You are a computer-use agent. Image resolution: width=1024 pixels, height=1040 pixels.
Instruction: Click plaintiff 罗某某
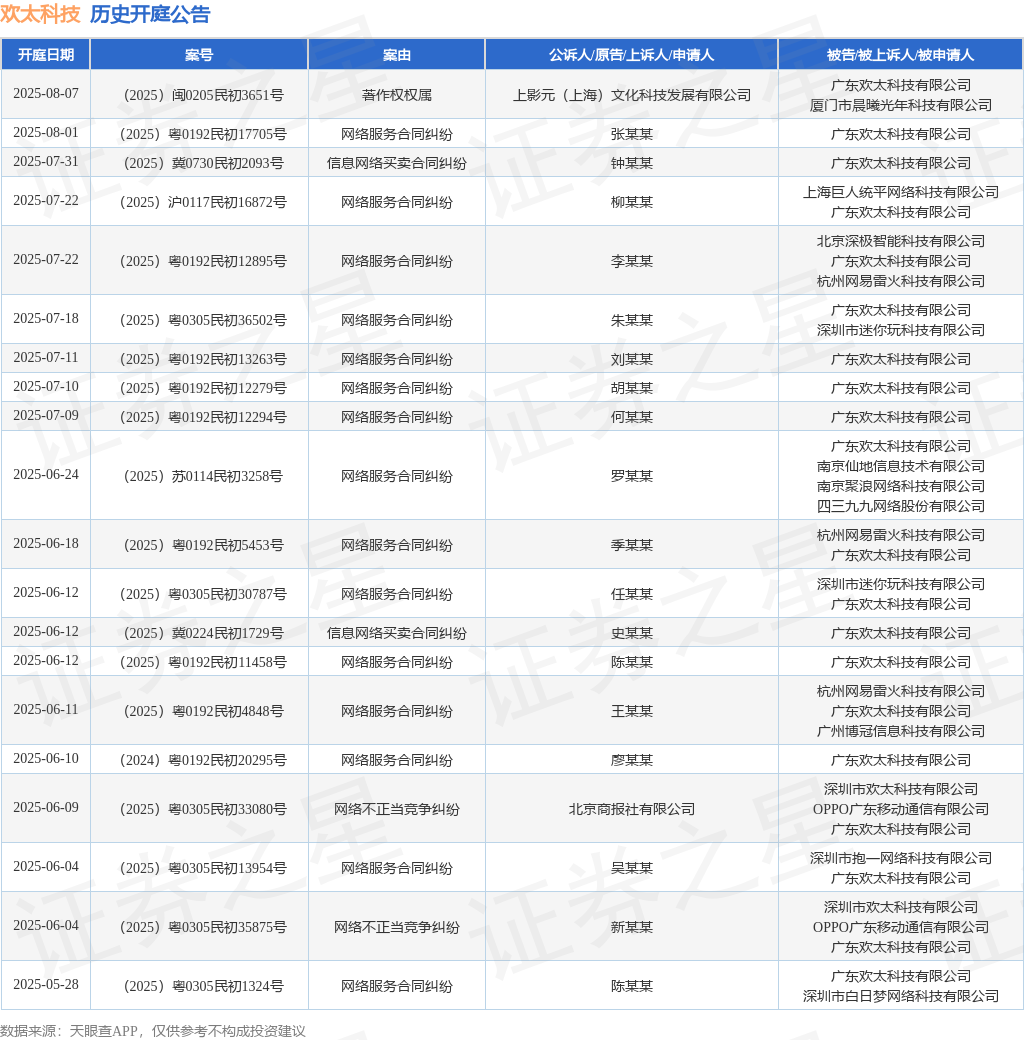pyautogui.click(x=631, y=476)
